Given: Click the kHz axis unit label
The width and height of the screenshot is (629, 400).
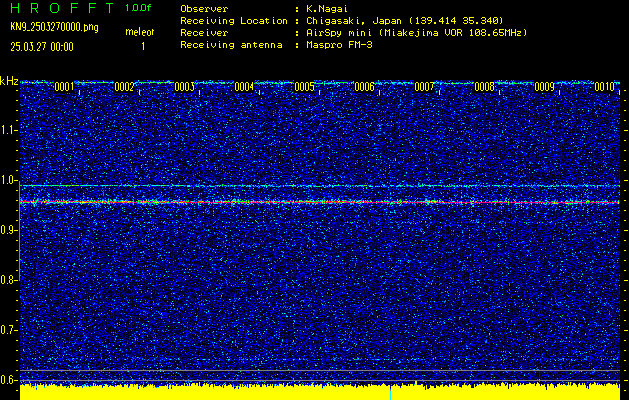Looking at the screenshot, I should tap(9, 81).
